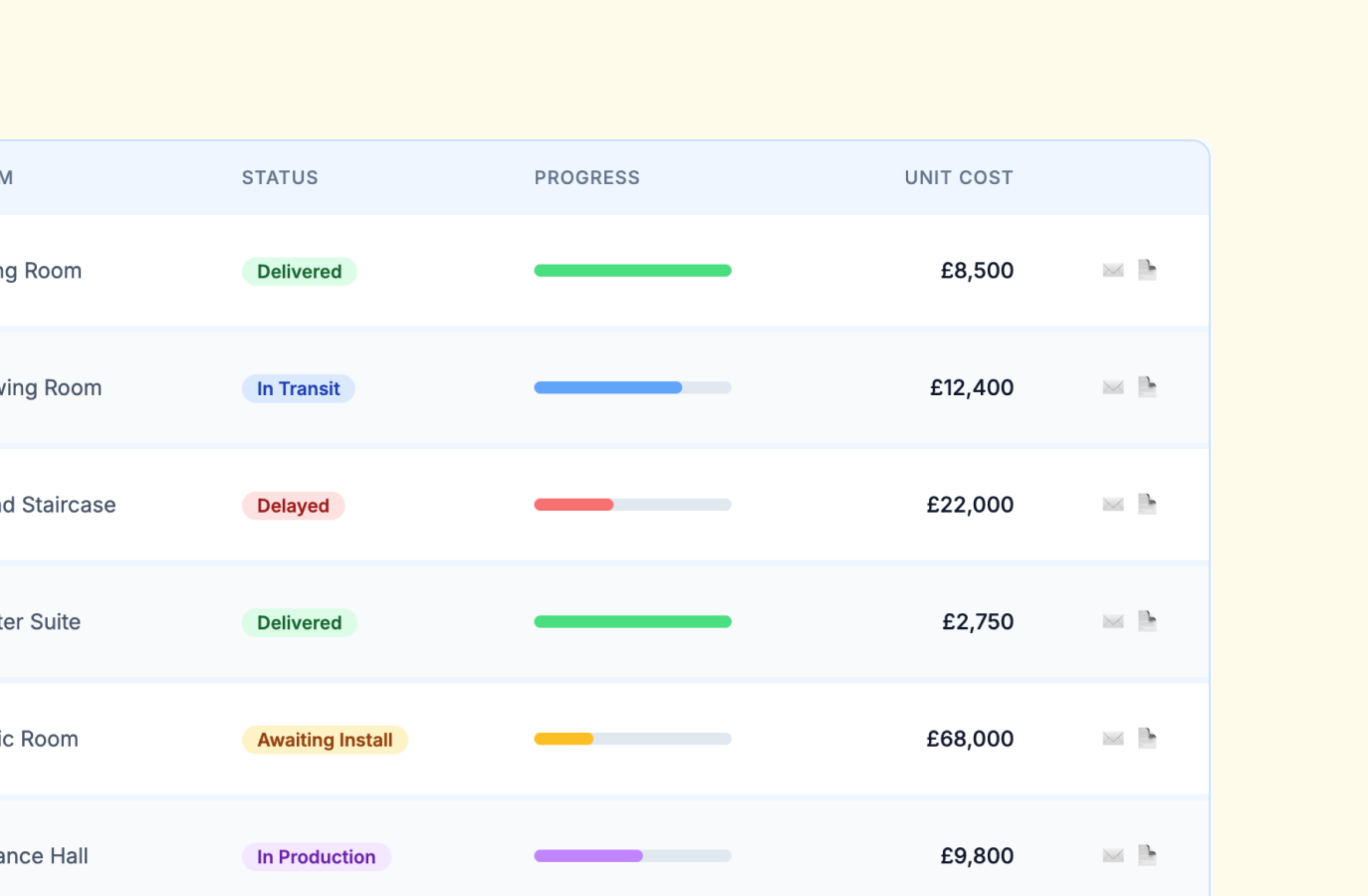Select the £8,500 unit cost cell
Image resolution: width=1368 pixels, height=896 pixels.
pyautogui.click(x=977, y=271)
